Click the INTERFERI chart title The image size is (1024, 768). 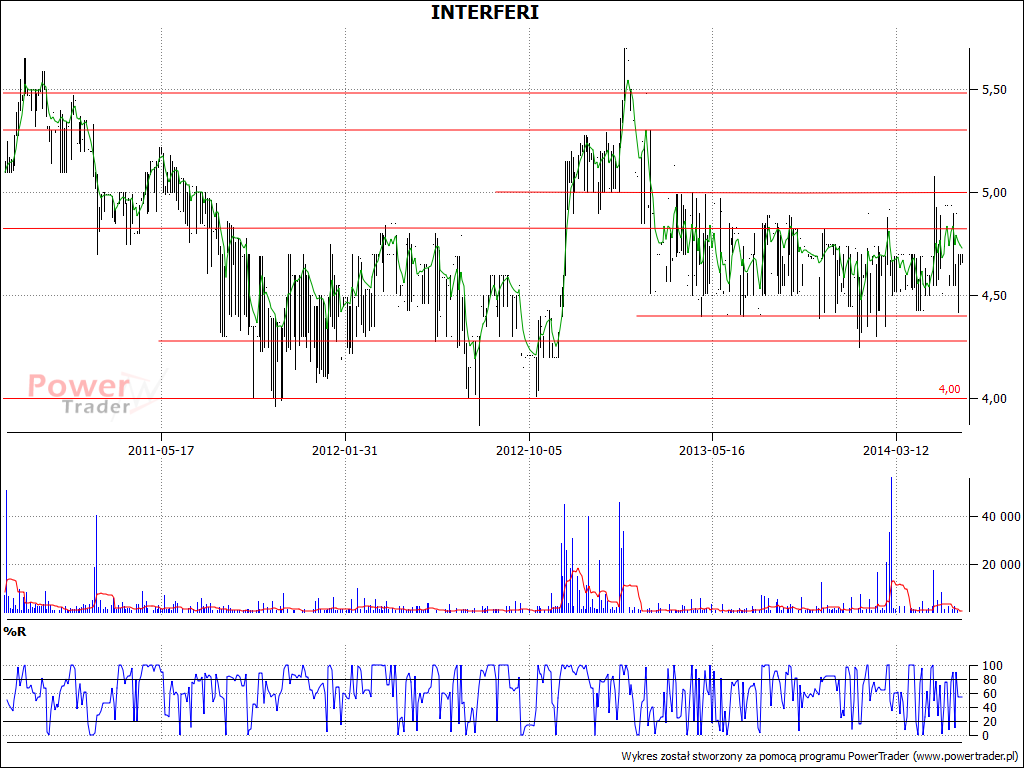click(485, 12)
